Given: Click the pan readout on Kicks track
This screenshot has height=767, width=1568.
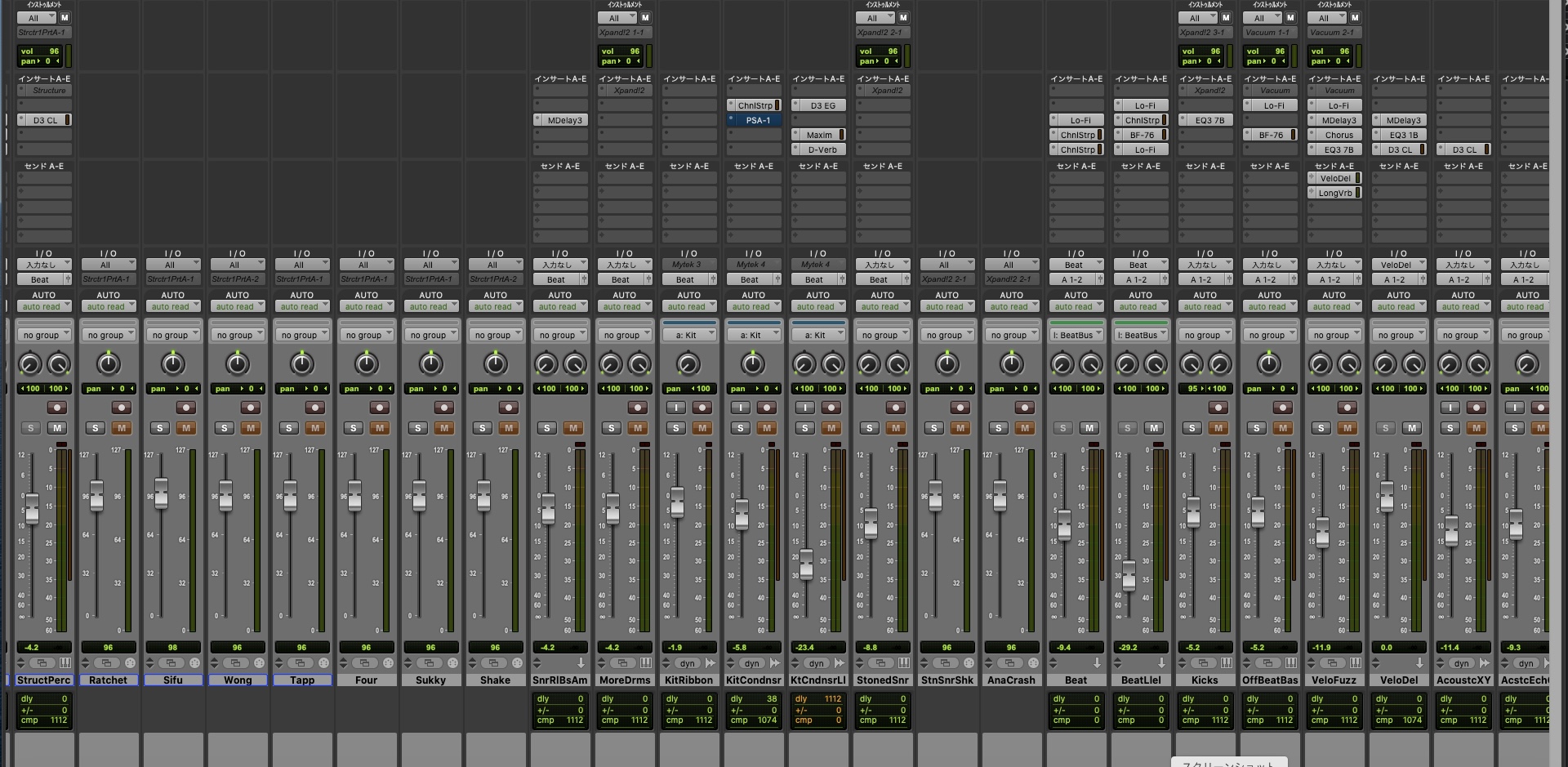Looking at the screenshot, I should coord(1206,389).
